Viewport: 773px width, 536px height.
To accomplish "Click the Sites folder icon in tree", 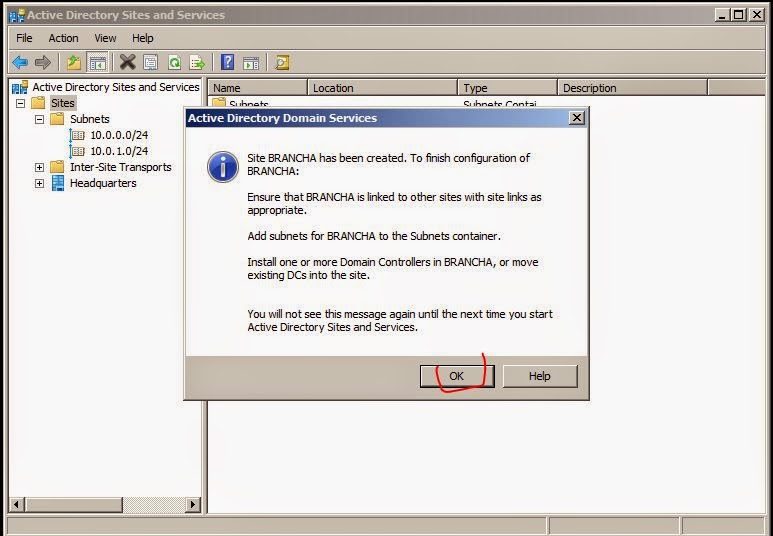I will 38,103.
